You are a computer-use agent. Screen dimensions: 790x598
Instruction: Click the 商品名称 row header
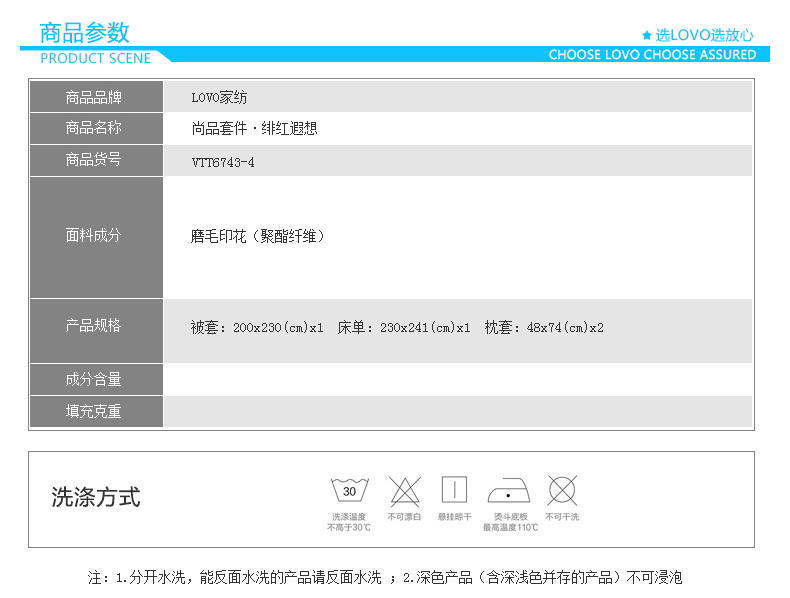94,128
